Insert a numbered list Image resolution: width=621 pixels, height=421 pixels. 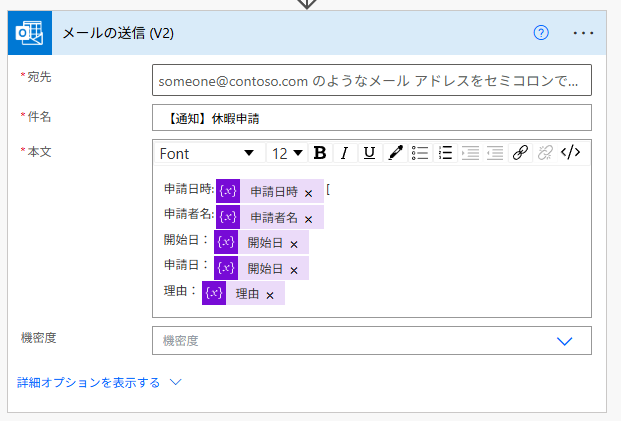point(445,153)
